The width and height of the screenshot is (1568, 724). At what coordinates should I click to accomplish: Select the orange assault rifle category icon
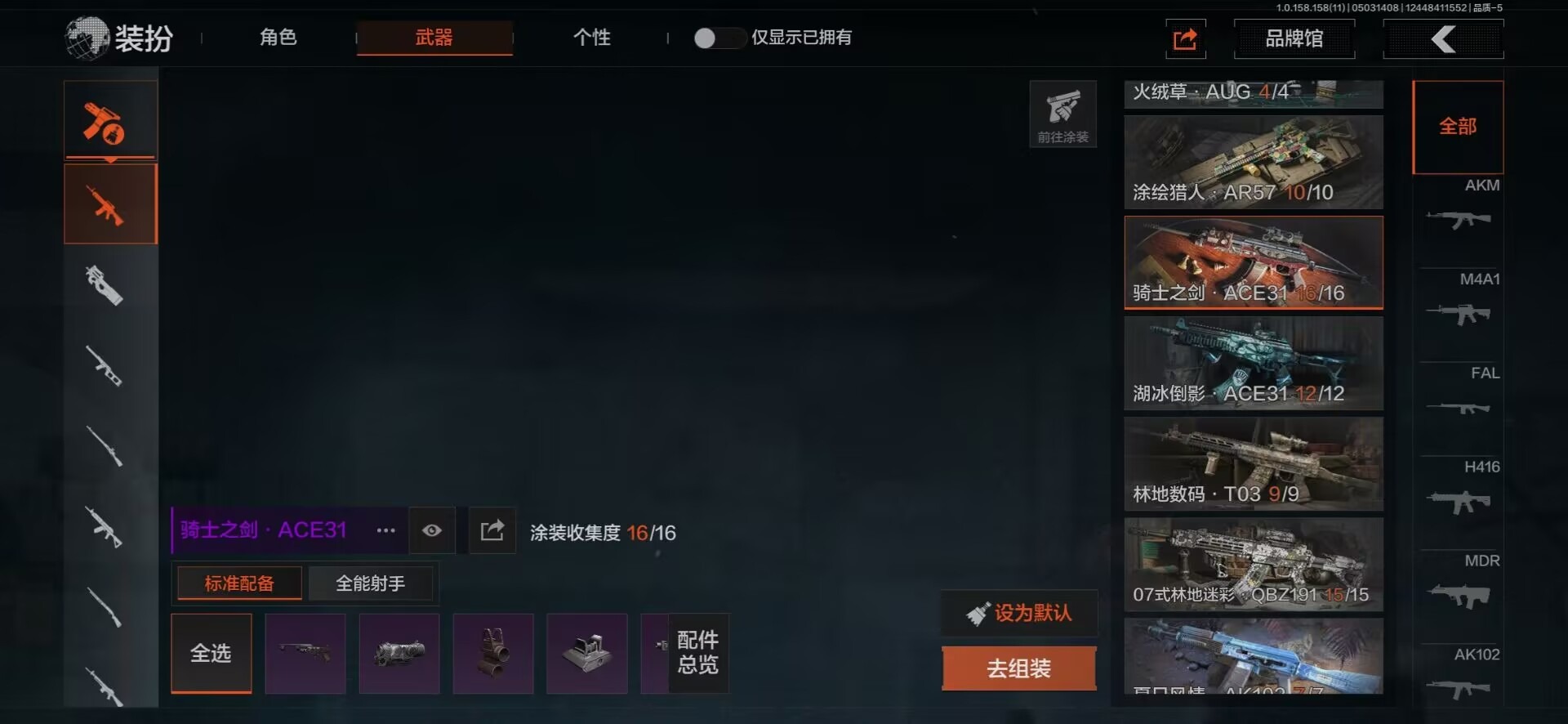coord(110,203)
